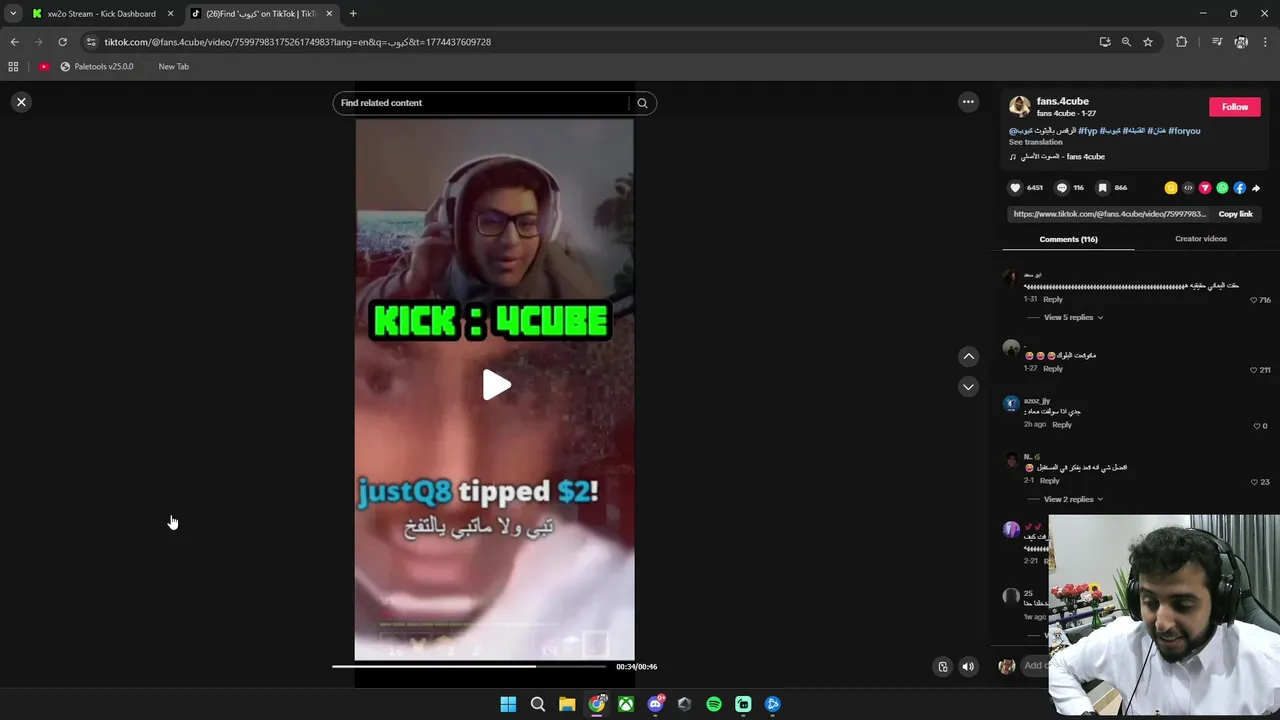Open the tab search dropdown arrow

[13, 14]
